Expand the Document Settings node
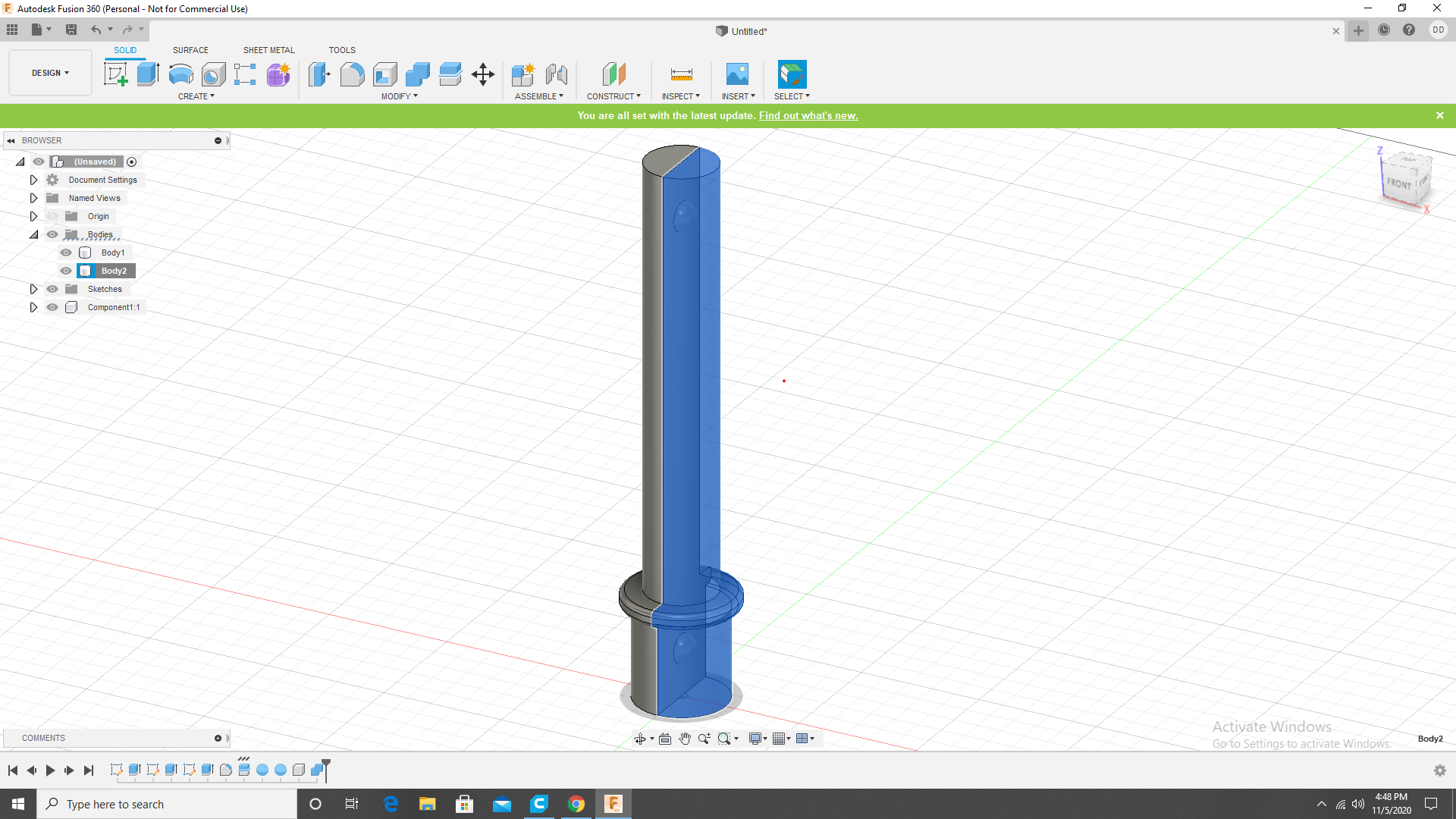 point(33,180)
